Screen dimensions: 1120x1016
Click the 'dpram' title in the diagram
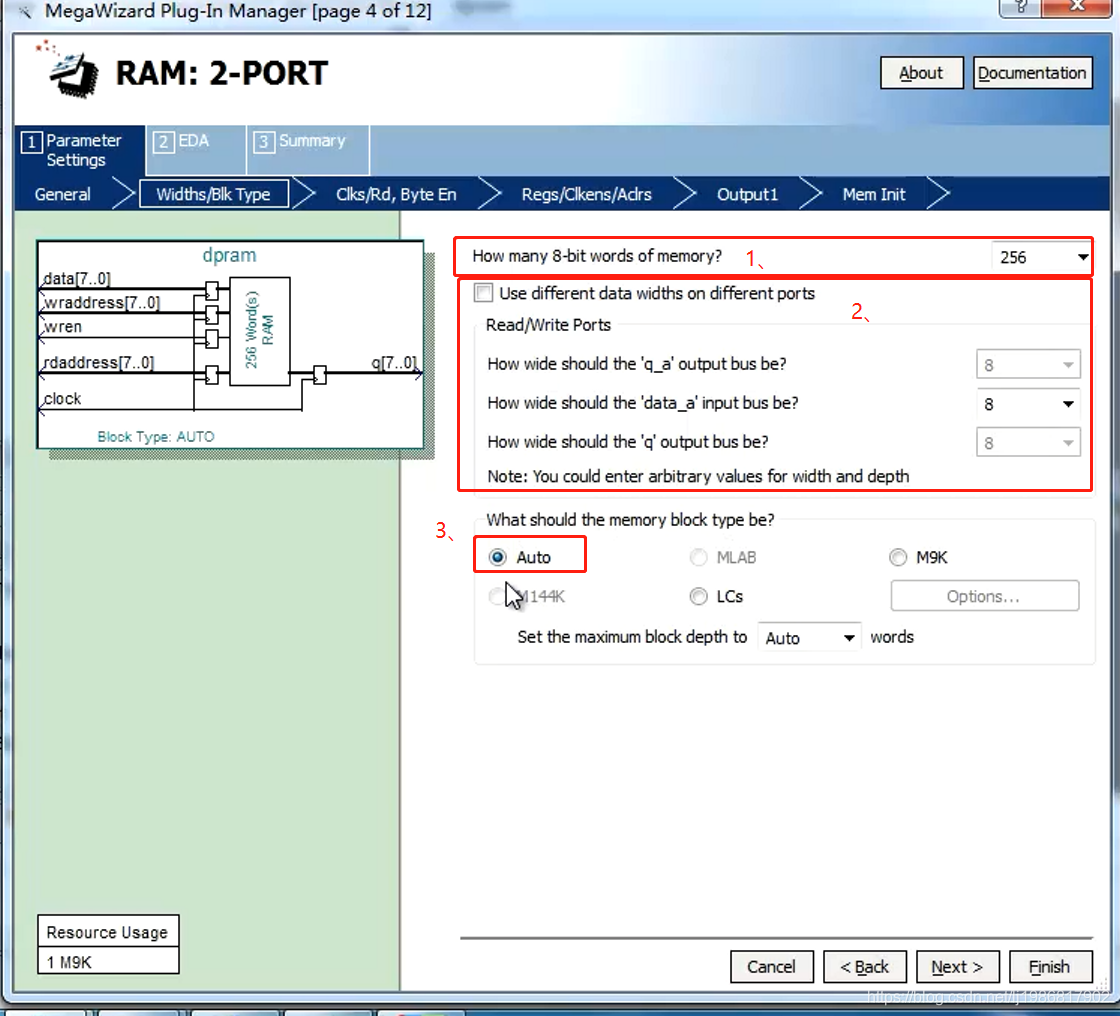(229, 255)
